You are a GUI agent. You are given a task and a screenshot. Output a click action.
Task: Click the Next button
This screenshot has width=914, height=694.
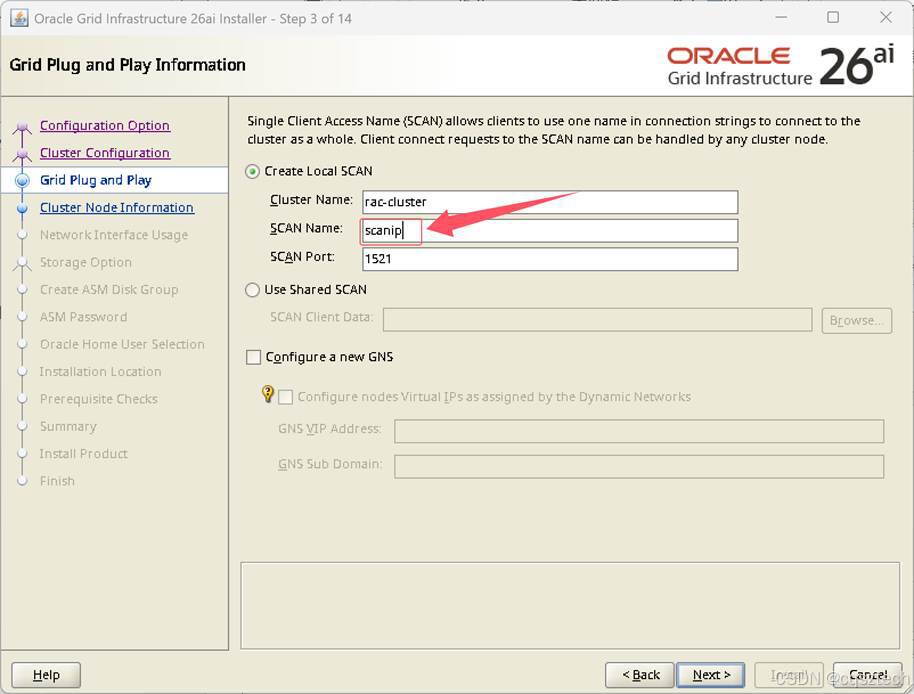tap(711, 675)
